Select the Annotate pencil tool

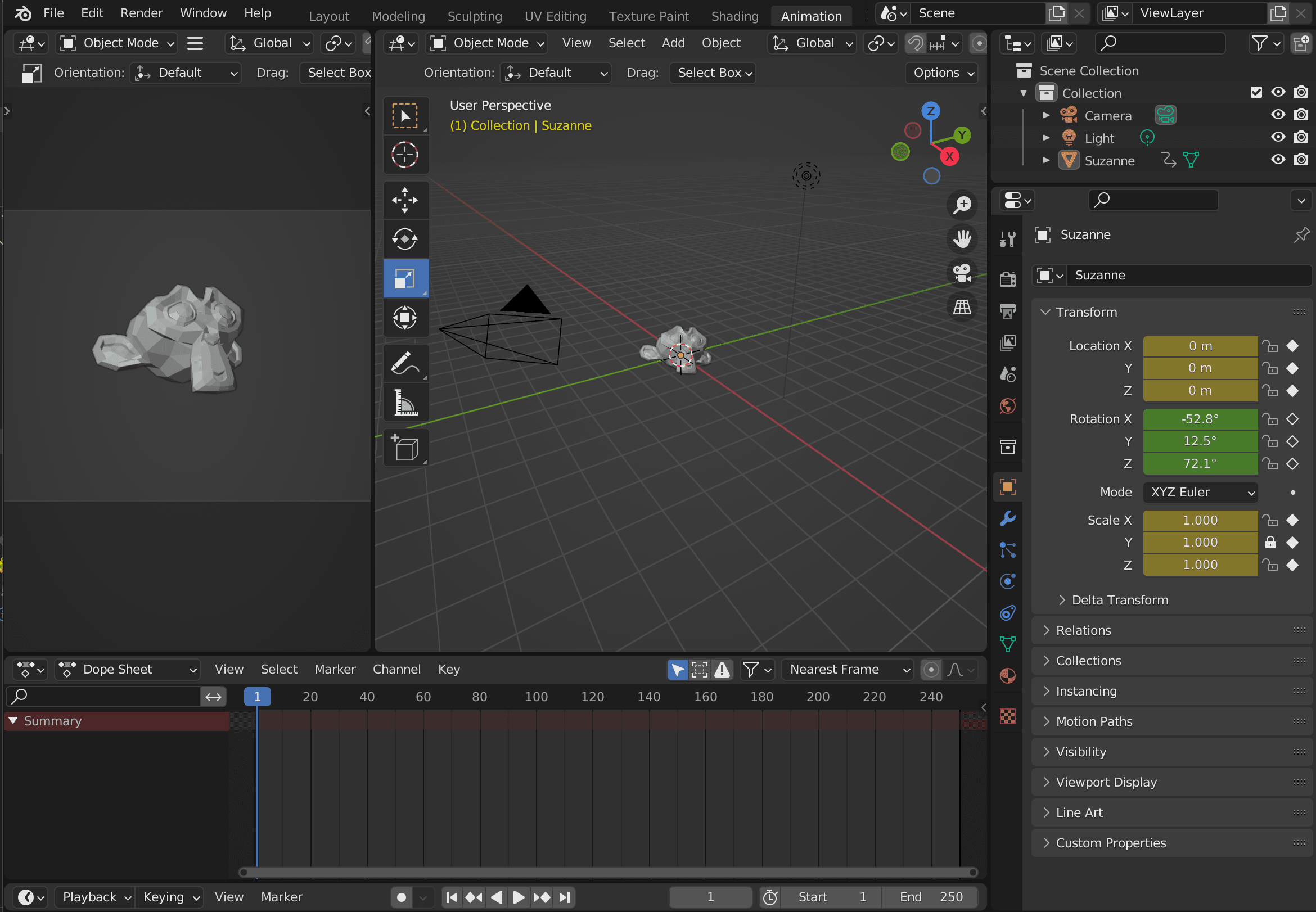tap(405, 364)
